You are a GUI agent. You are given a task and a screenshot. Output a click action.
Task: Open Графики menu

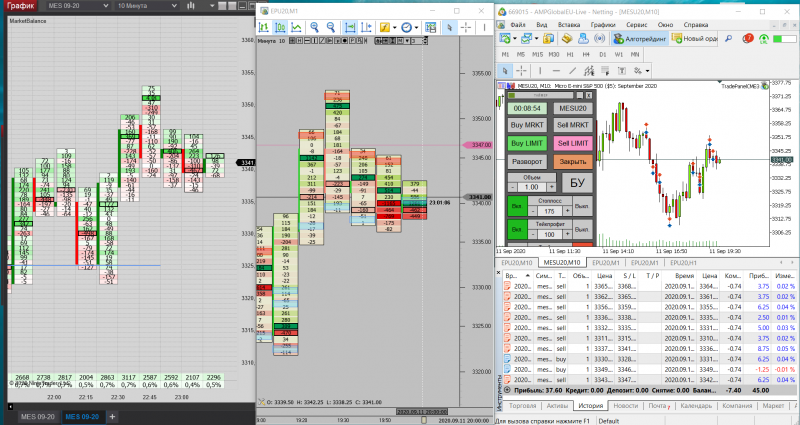(x=603, y=24)
